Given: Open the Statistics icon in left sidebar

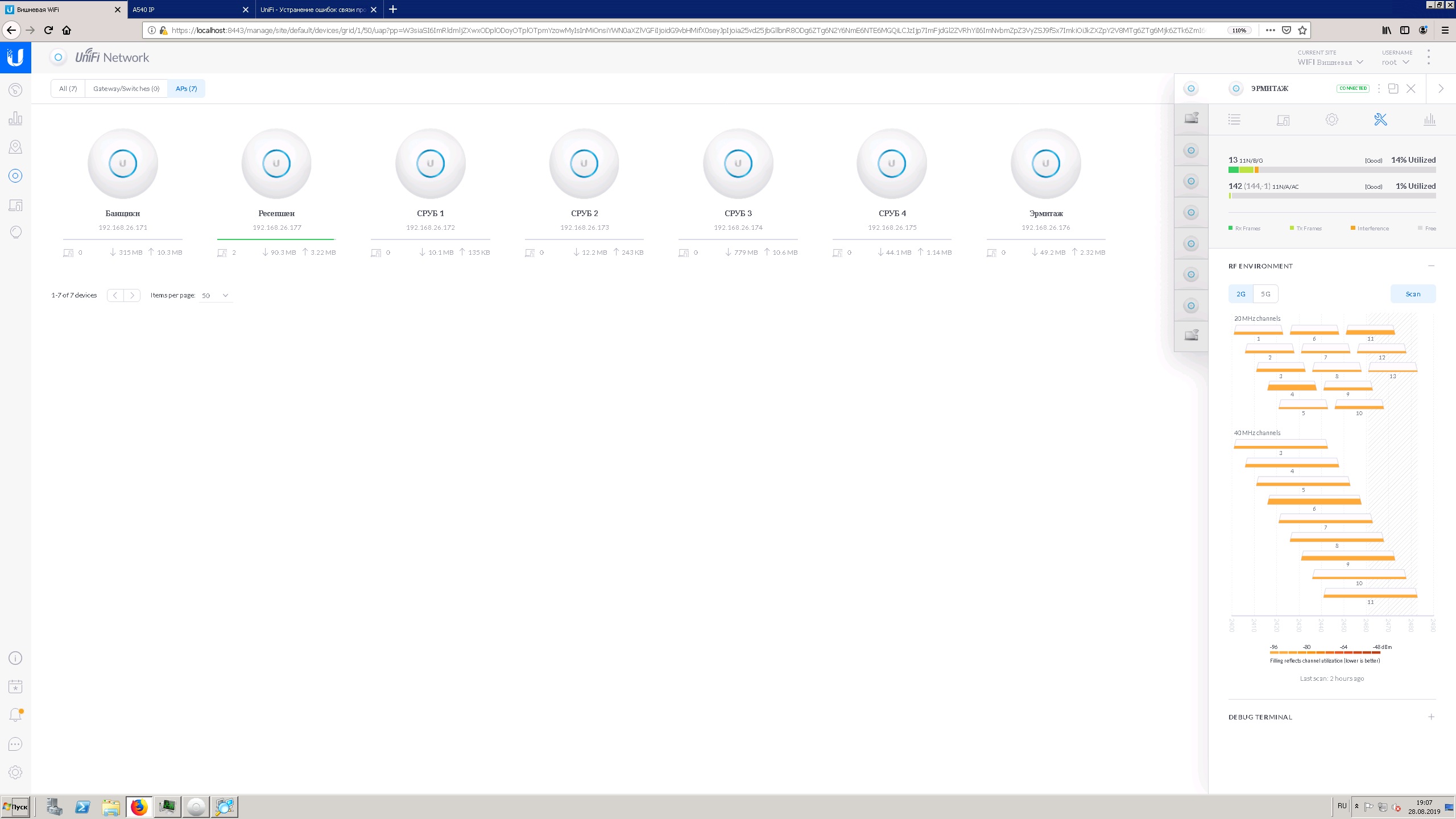Looking at the screenshot, I should tap(15, 118).
